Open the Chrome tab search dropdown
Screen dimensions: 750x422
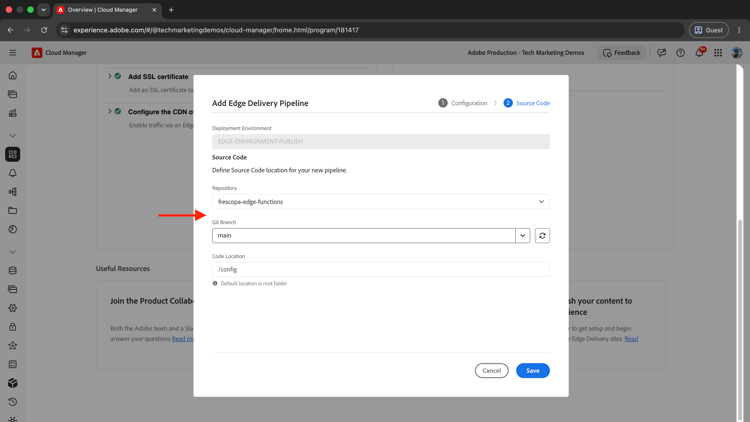pos(43,10)
